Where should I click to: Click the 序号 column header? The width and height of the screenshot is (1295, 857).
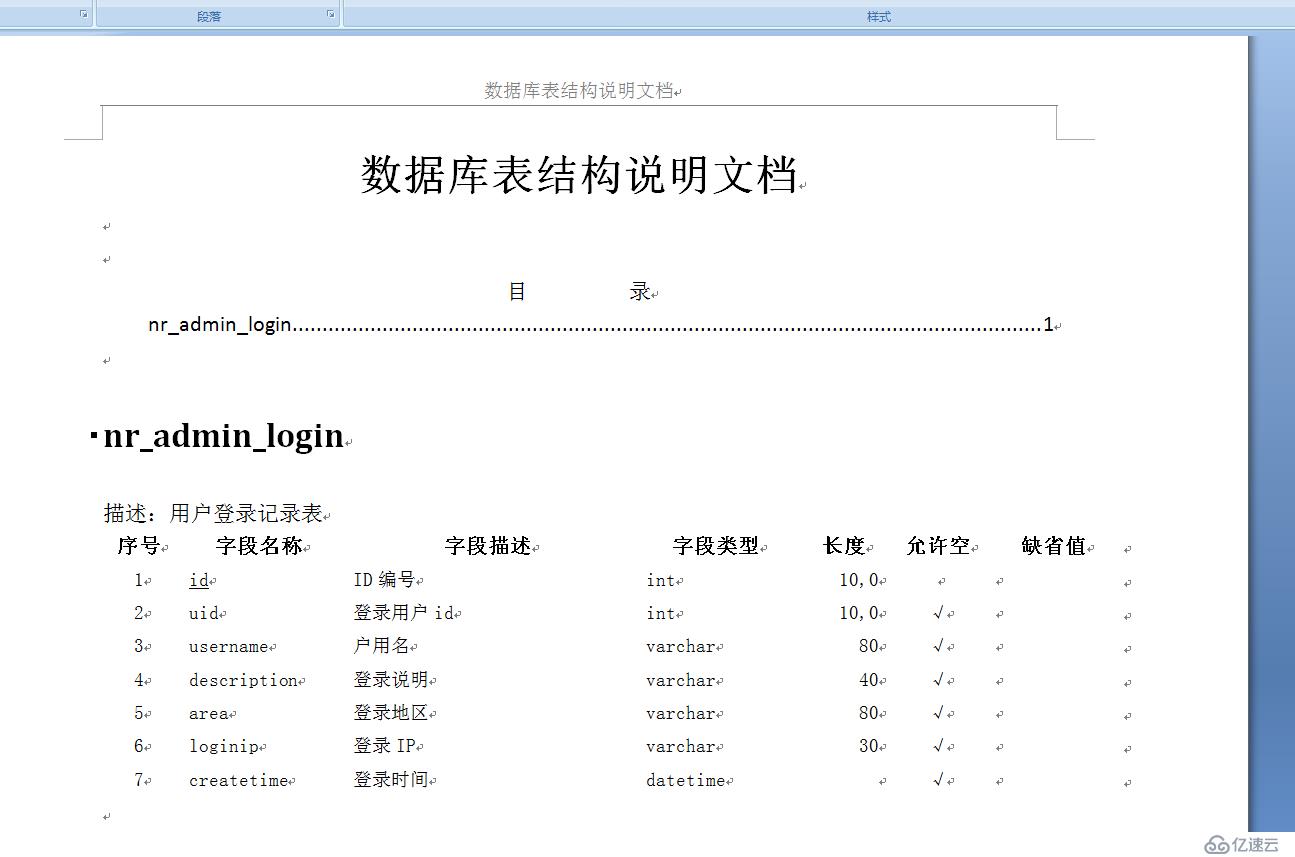(x=138, y=546)
